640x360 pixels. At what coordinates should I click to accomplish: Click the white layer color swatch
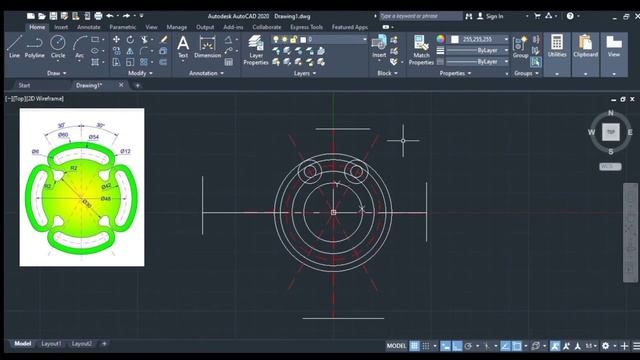point(303,40)
